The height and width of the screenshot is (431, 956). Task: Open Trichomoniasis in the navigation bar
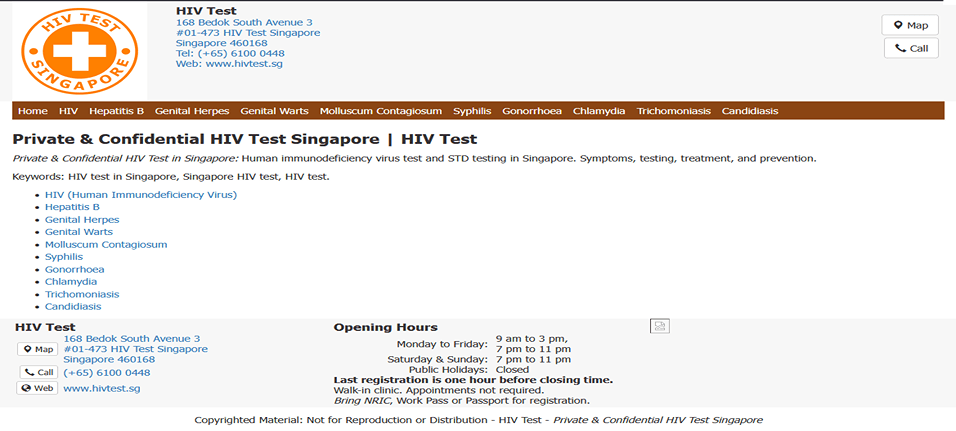click(674, 111)
